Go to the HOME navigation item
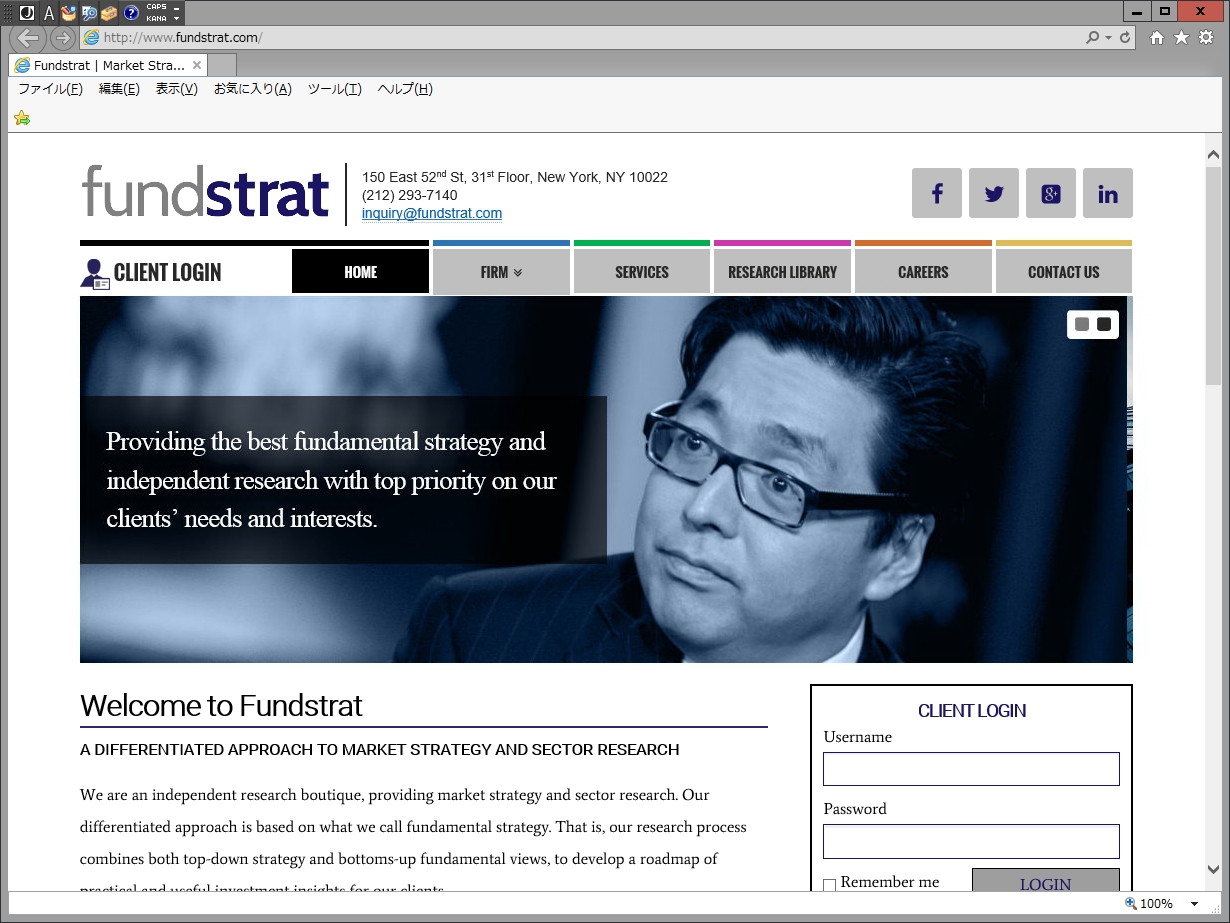The height and width of the screenshot is (923, 1230). click(360, 272)
